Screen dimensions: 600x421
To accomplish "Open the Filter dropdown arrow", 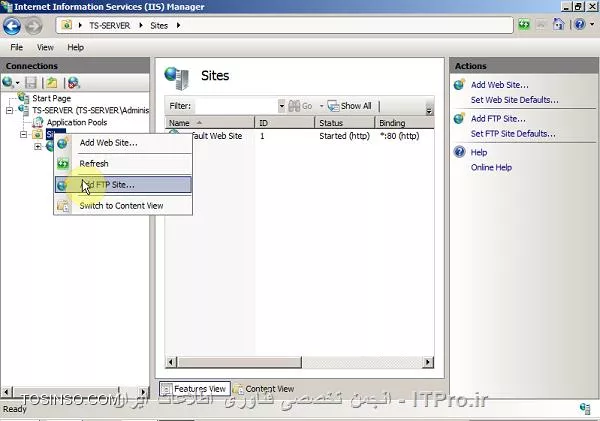I will [282, 106].
